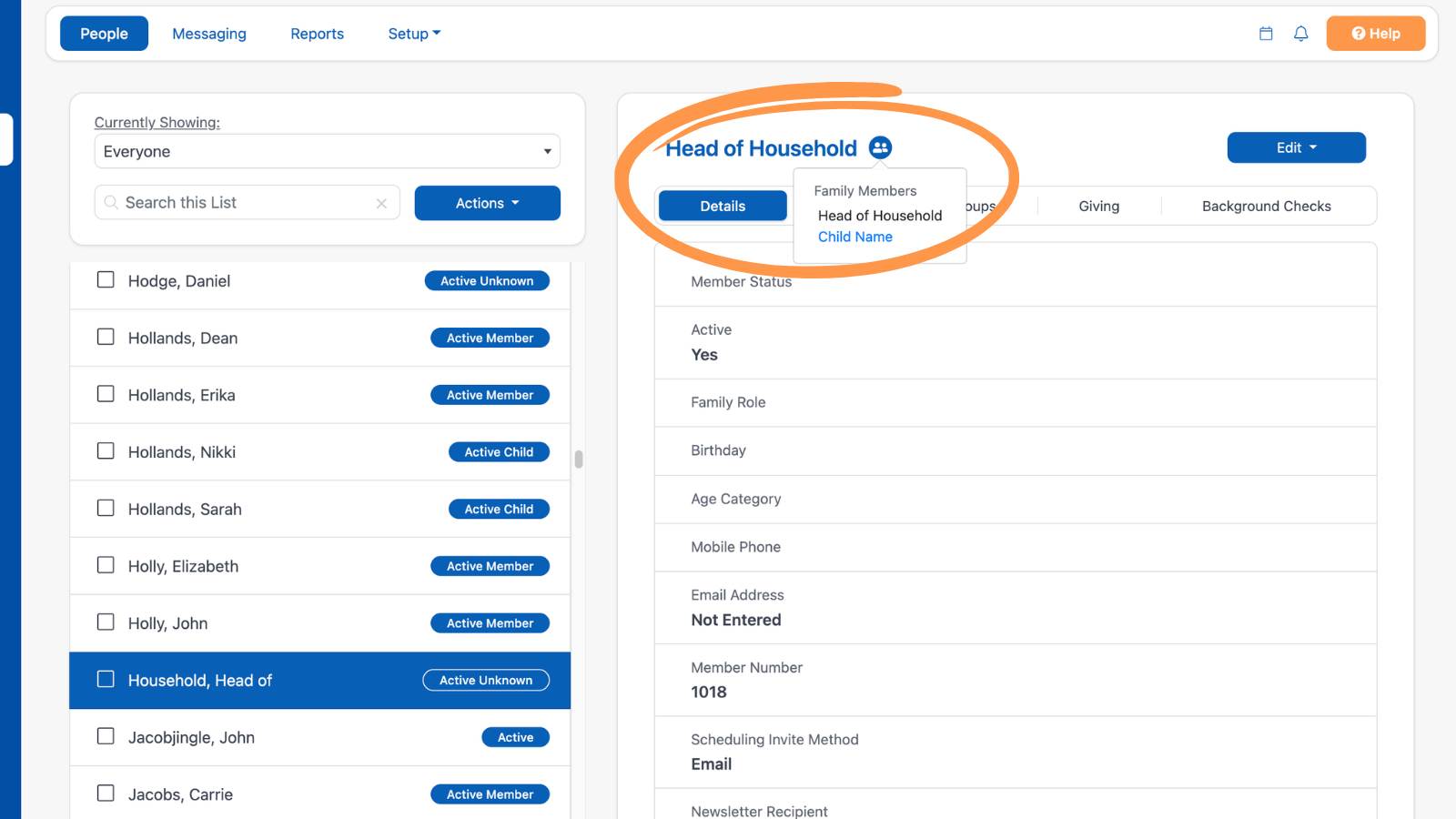The image size is (1456, 819).
Task: Open the Setup dropdown menu
Action: (x=414, y=34)
